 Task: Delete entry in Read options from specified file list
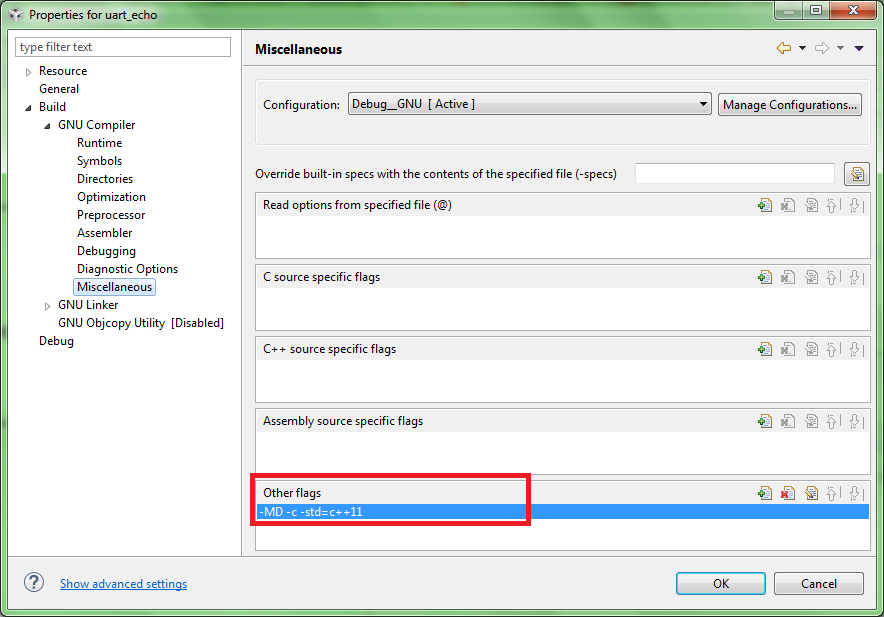788,205
